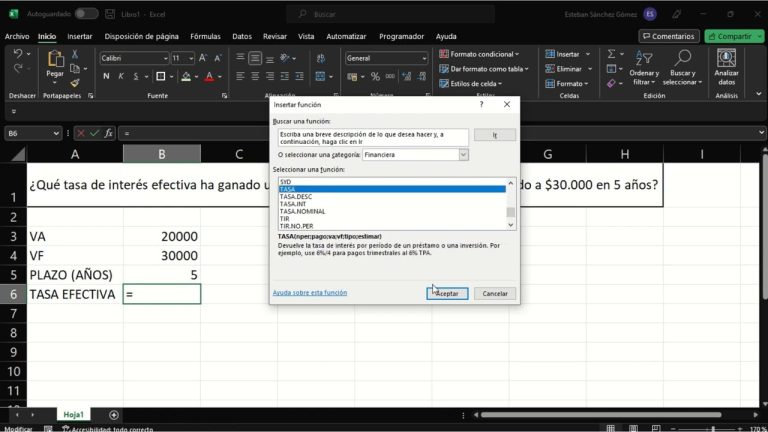The height and width of the screenshot is (432, 768).
Task: Toggle italic formatting K button
Action: pos(121,76)
